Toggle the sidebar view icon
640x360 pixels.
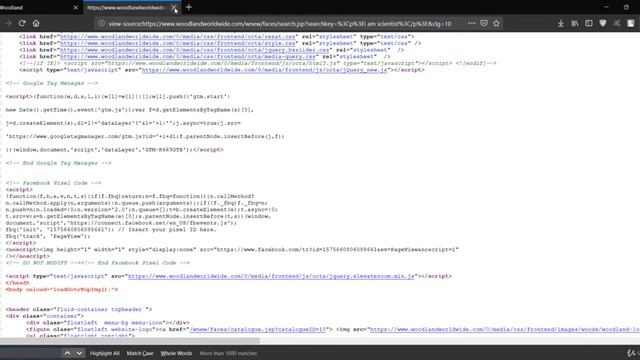tap(589, 24)
